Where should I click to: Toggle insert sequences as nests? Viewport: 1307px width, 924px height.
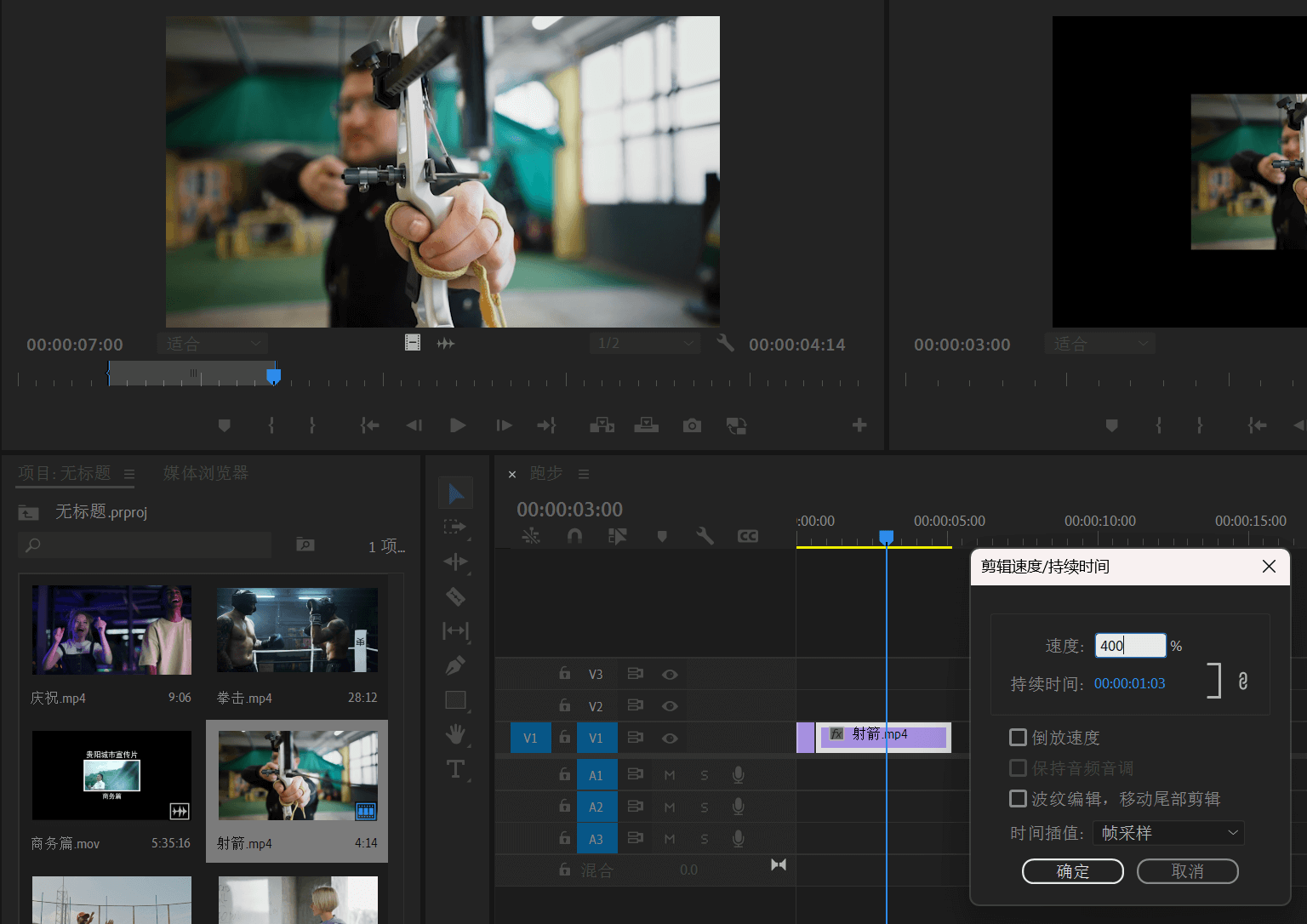click(531, 536)
